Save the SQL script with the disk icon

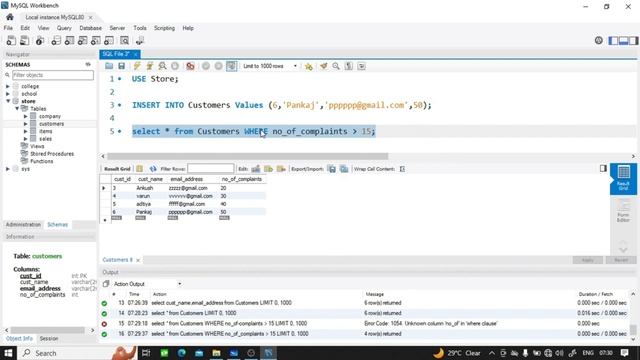(122, 66)
